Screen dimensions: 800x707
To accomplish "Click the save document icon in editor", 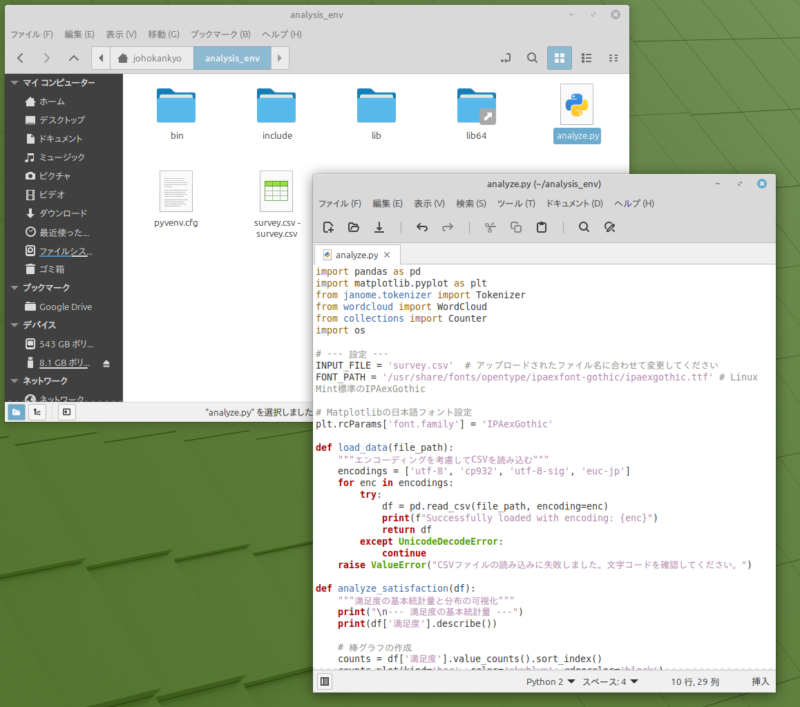I will coord(379,227).
